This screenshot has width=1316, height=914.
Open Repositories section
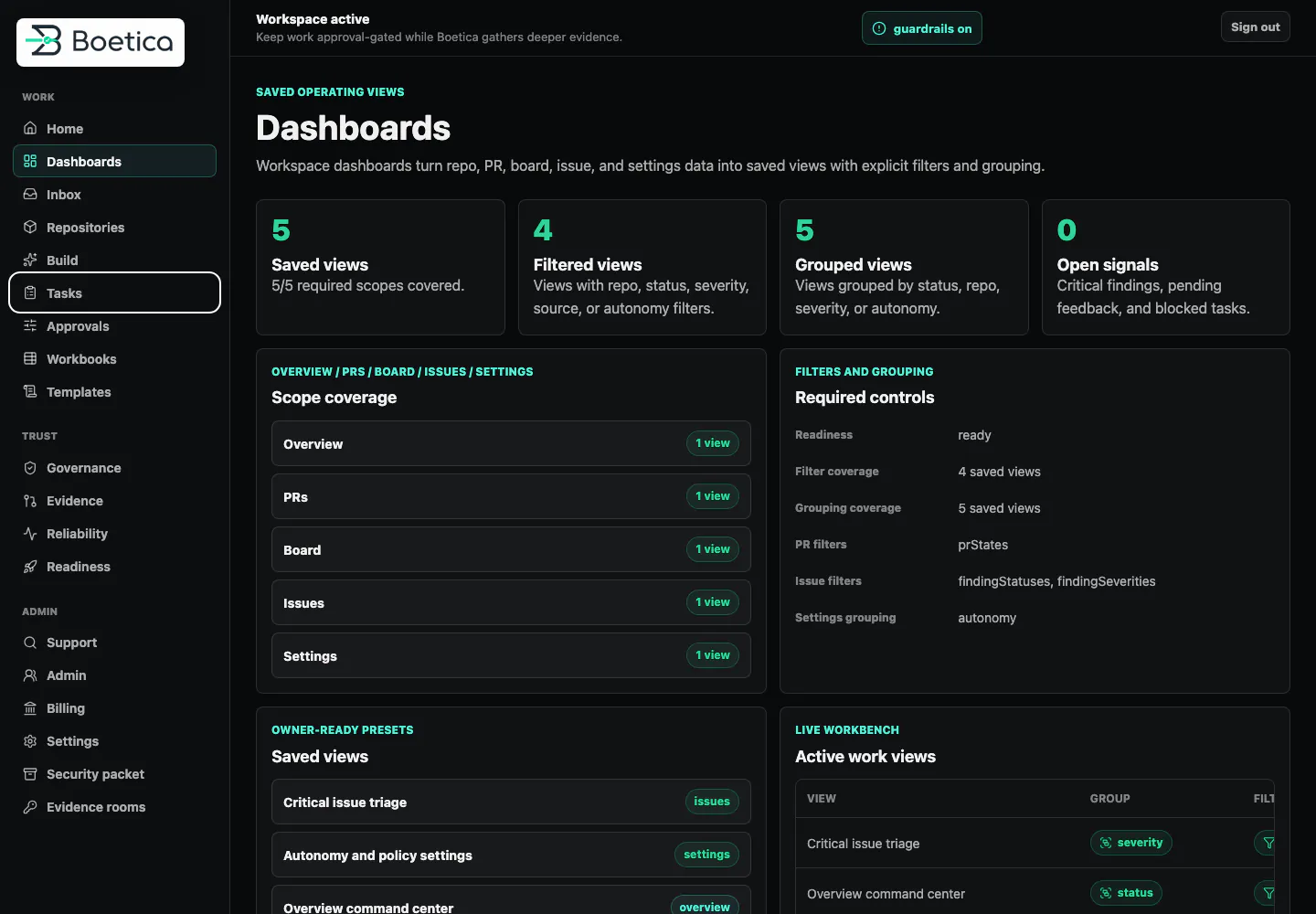(114, 228)
